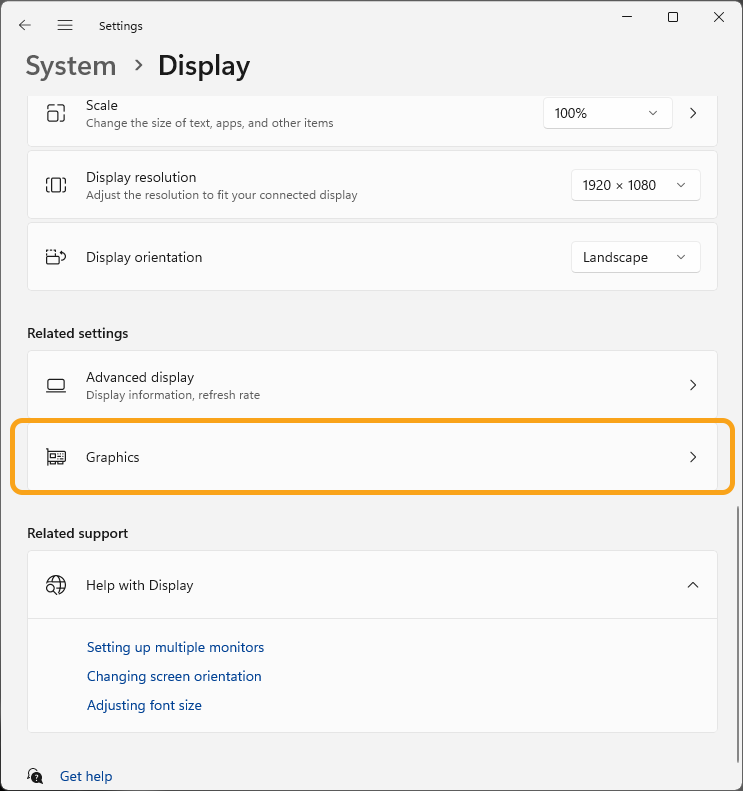Open the Scale 100% dropdown
This screenshot has height=791, width=743.
[607, 113]
